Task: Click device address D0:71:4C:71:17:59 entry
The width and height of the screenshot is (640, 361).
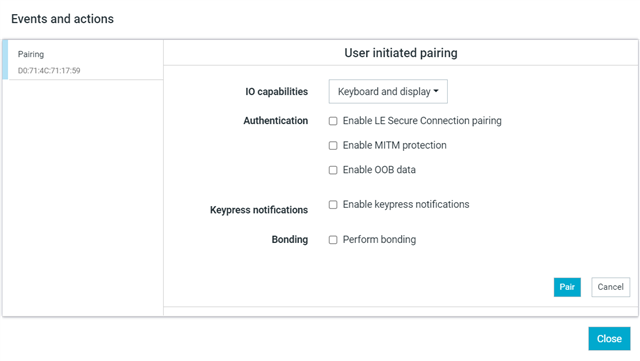Action: tap(49, 71)
